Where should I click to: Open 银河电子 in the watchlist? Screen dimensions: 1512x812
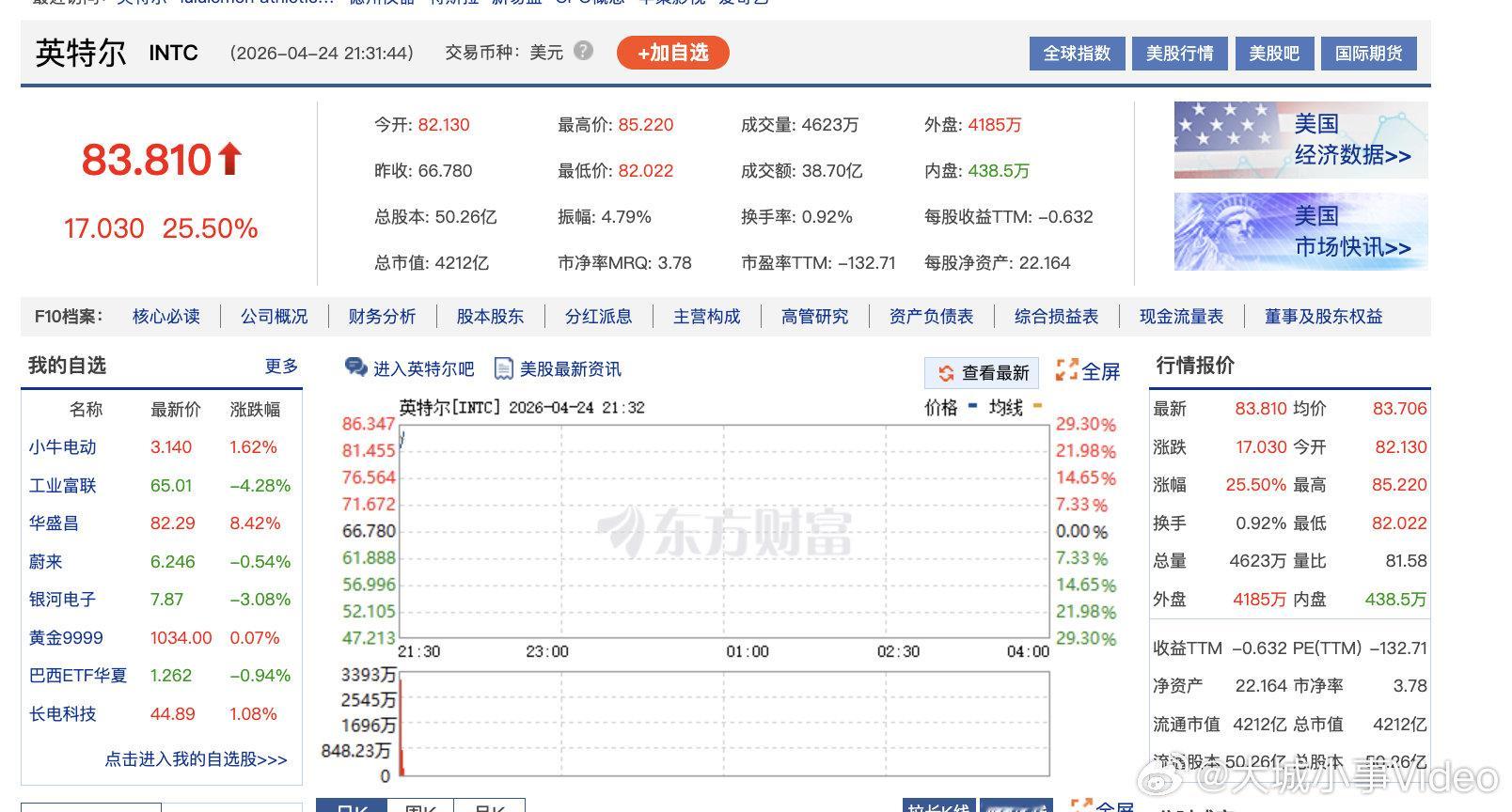click(x=62, y=600)
